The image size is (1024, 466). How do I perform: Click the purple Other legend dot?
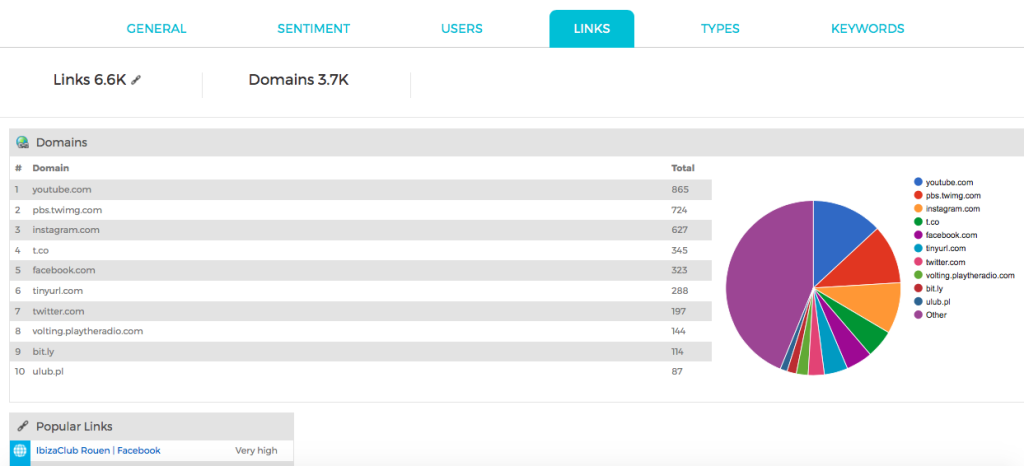tap(918, 315)
